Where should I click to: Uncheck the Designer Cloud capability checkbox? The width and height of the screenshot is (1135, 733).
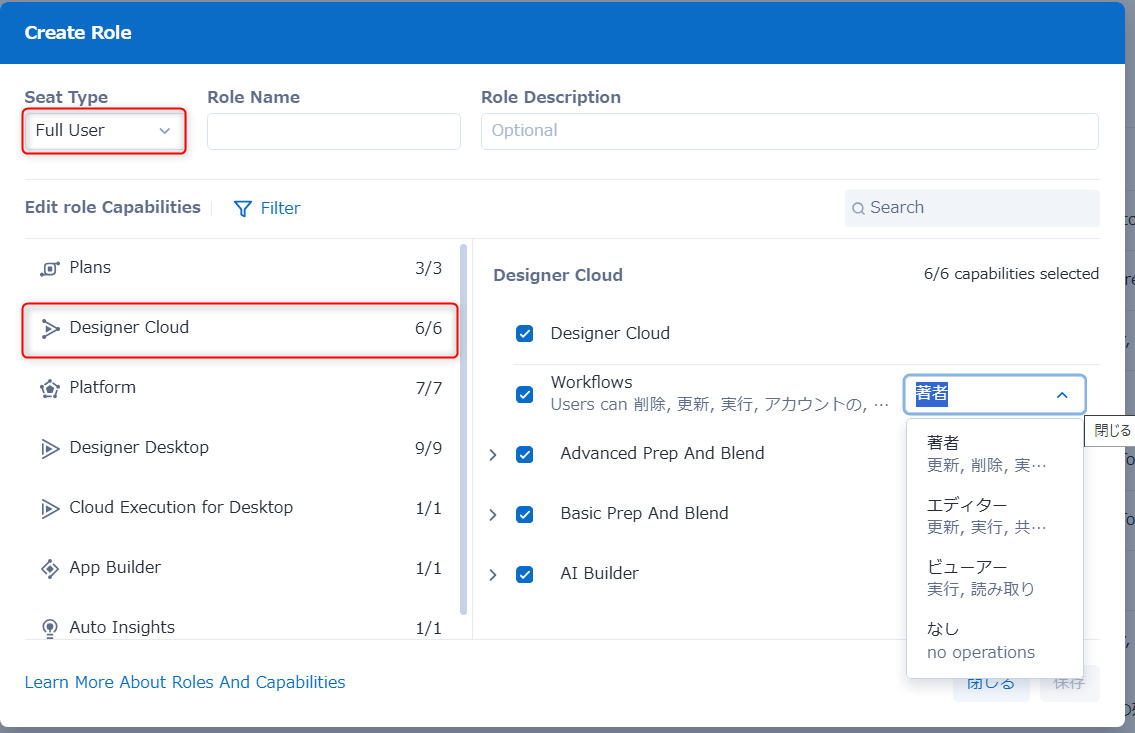click(x=525, y=334)
